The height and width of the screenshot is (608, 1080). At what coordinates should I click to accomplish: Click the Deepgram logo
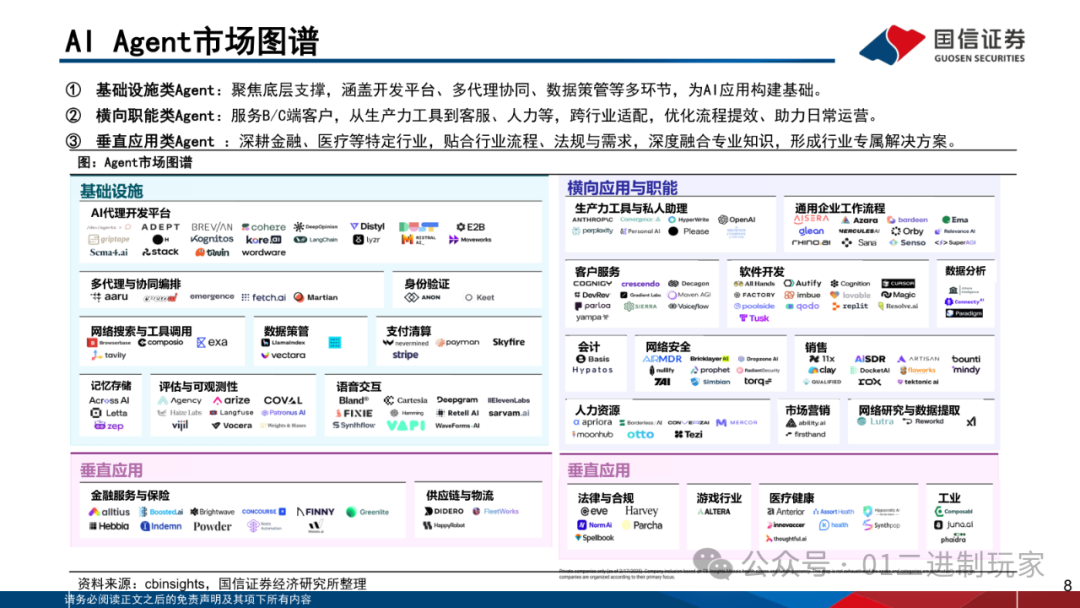click(457, 400)
